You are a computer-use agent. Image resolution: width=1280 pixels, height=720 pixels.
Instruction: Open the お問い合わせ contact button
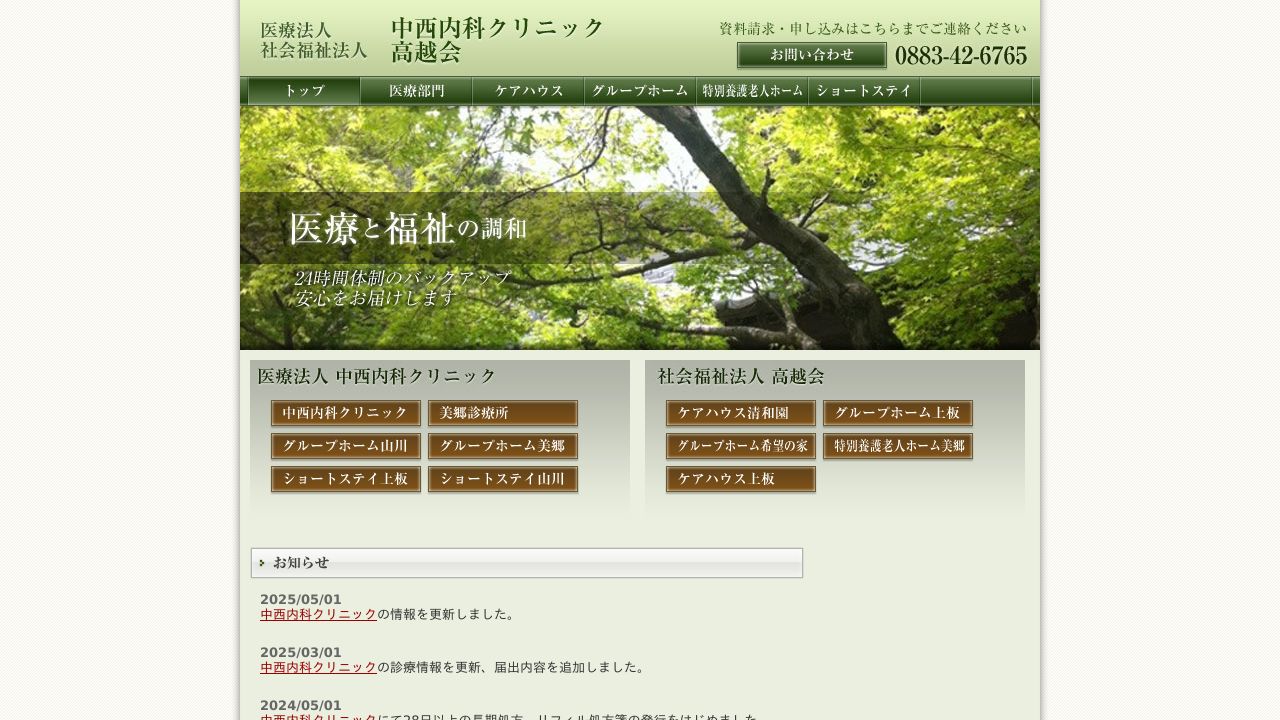point(812,56)
